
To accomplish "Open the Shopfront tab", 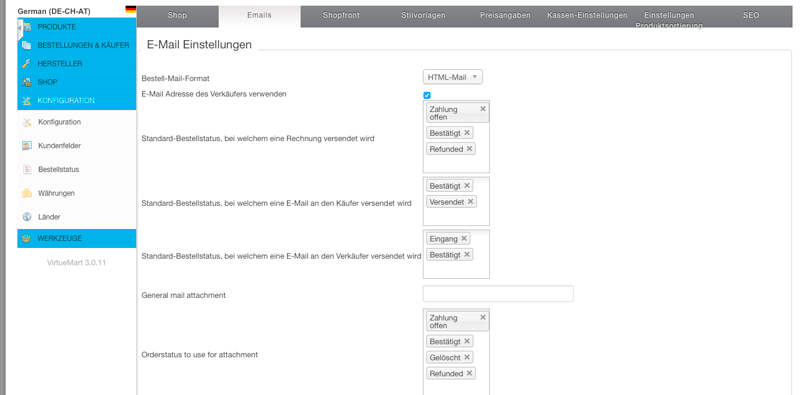I will 341,16.
